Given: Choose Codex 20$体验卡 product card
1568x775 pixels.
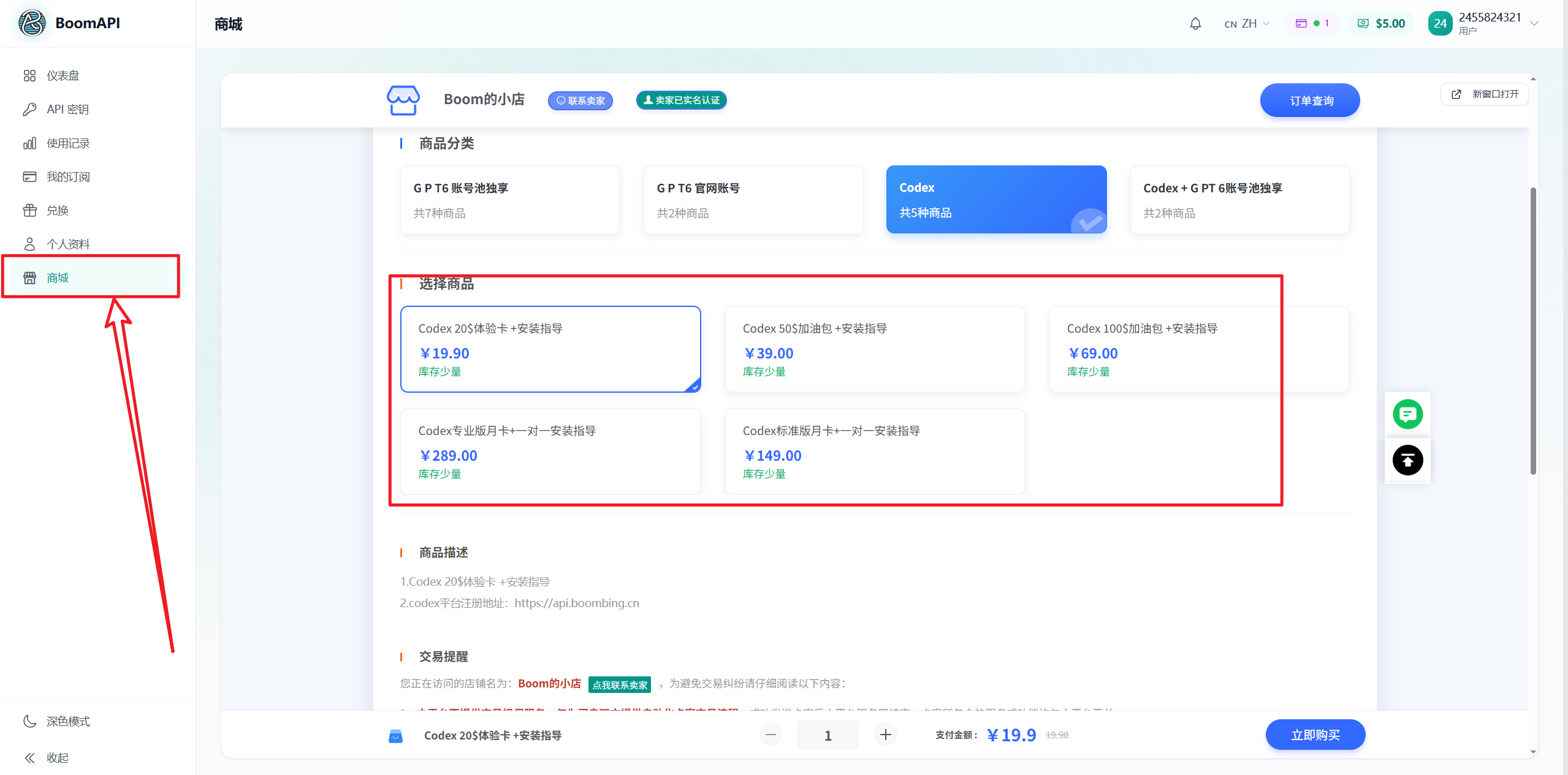Looking at the screenshot, I should click(550, 349).
